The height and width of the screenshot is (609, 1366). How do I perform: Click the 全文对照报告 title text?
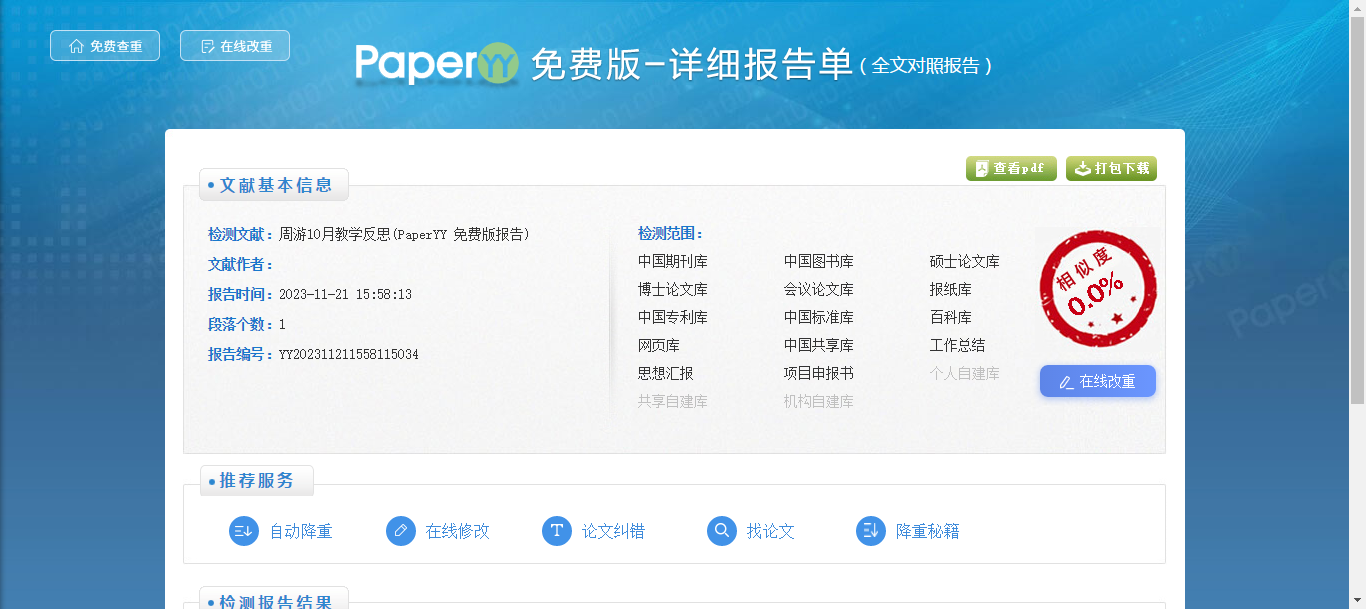(x=925, y=66)
